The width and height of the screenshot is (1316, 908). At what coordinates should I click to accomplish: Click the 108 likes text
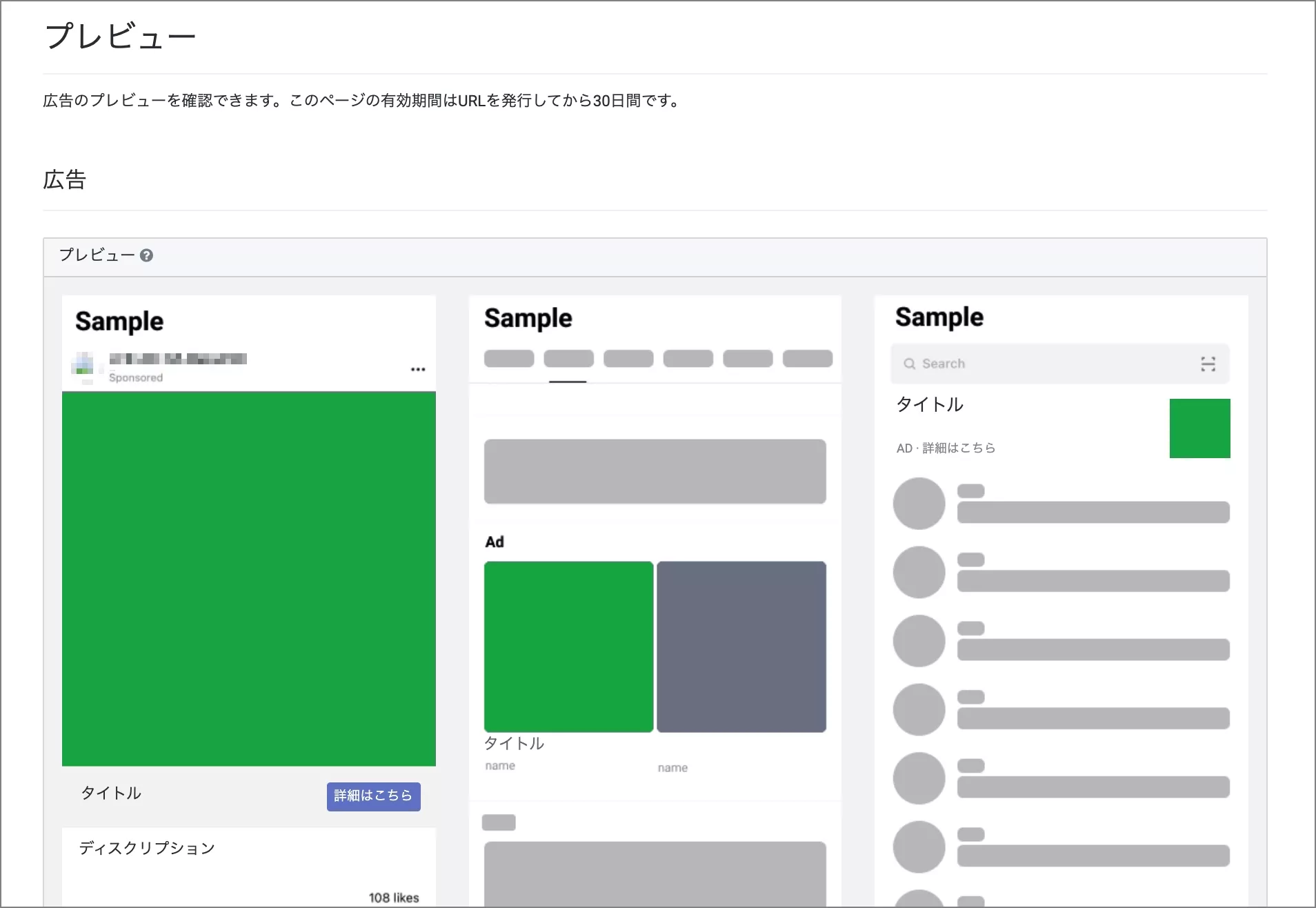coord(394,898)
